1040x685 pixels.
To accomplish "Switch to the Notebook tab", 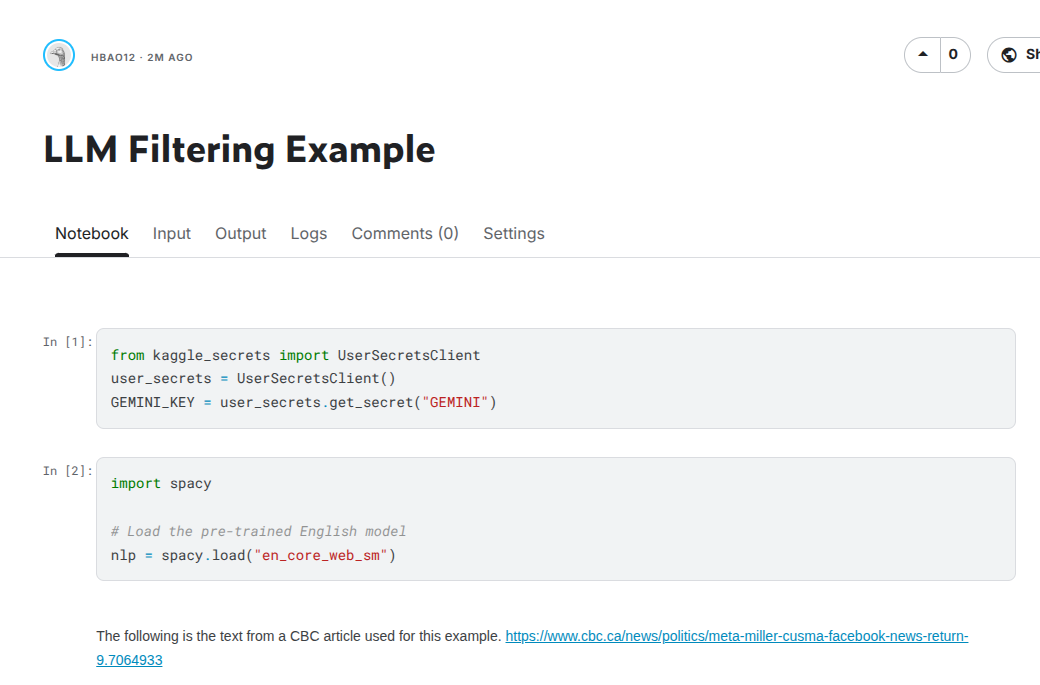I will pyautogui.click(x=92, y=233).
